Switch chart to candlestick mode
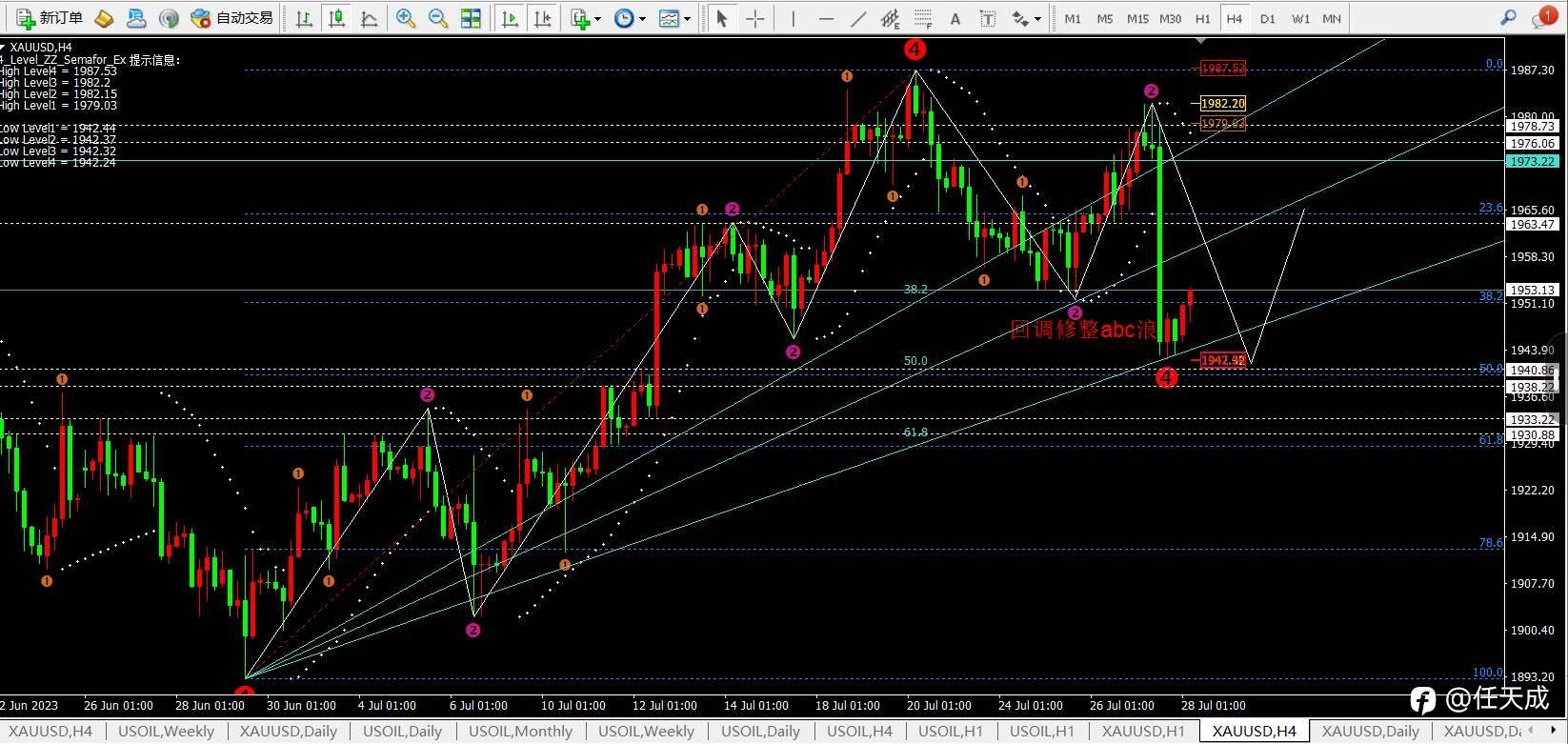Screen dimensions: 1568x744 click(336, 17)
